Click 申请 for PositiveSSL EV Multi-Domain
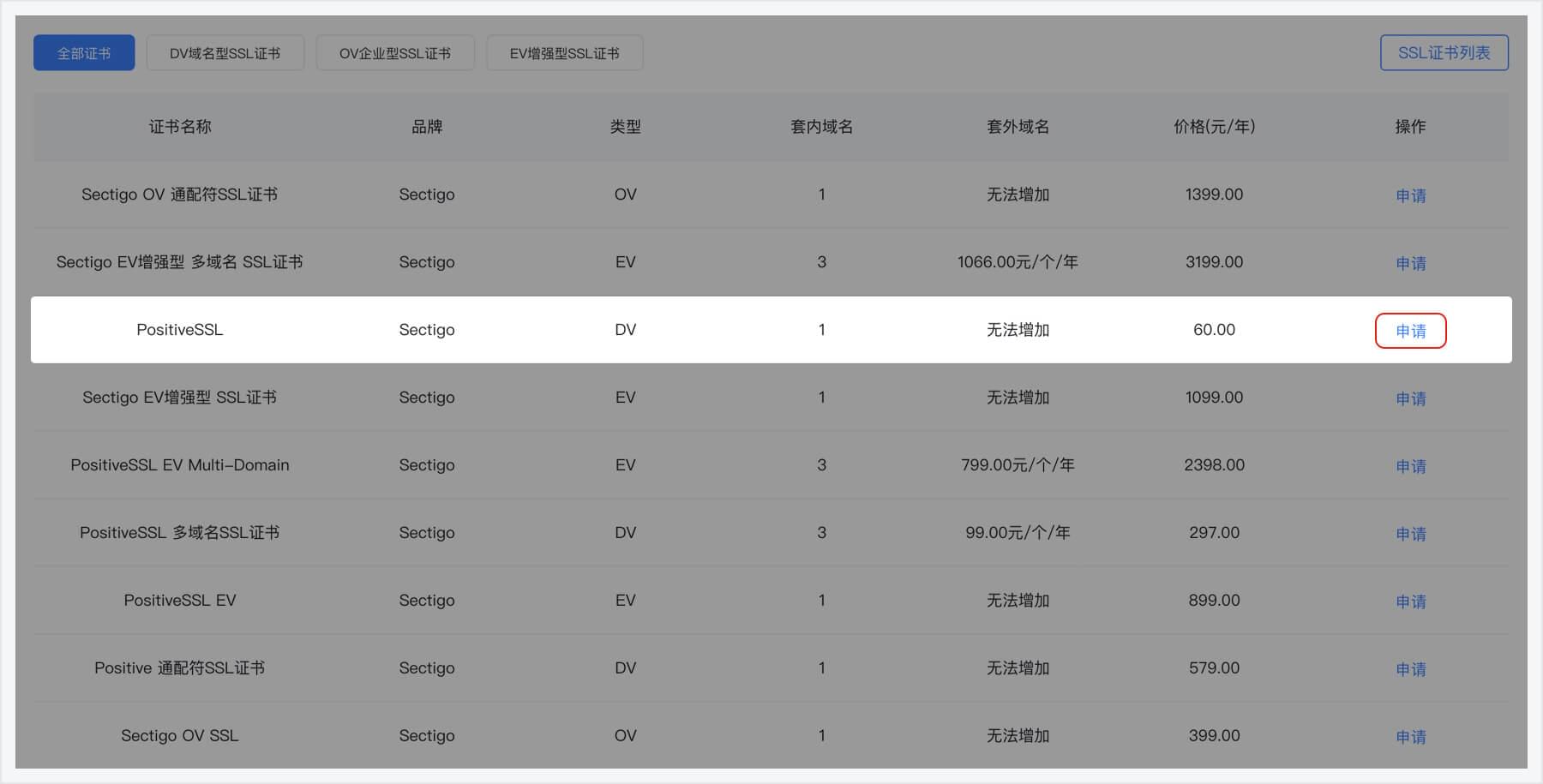The height and width of the screenshot is (784, 1543). point(1411,466)
